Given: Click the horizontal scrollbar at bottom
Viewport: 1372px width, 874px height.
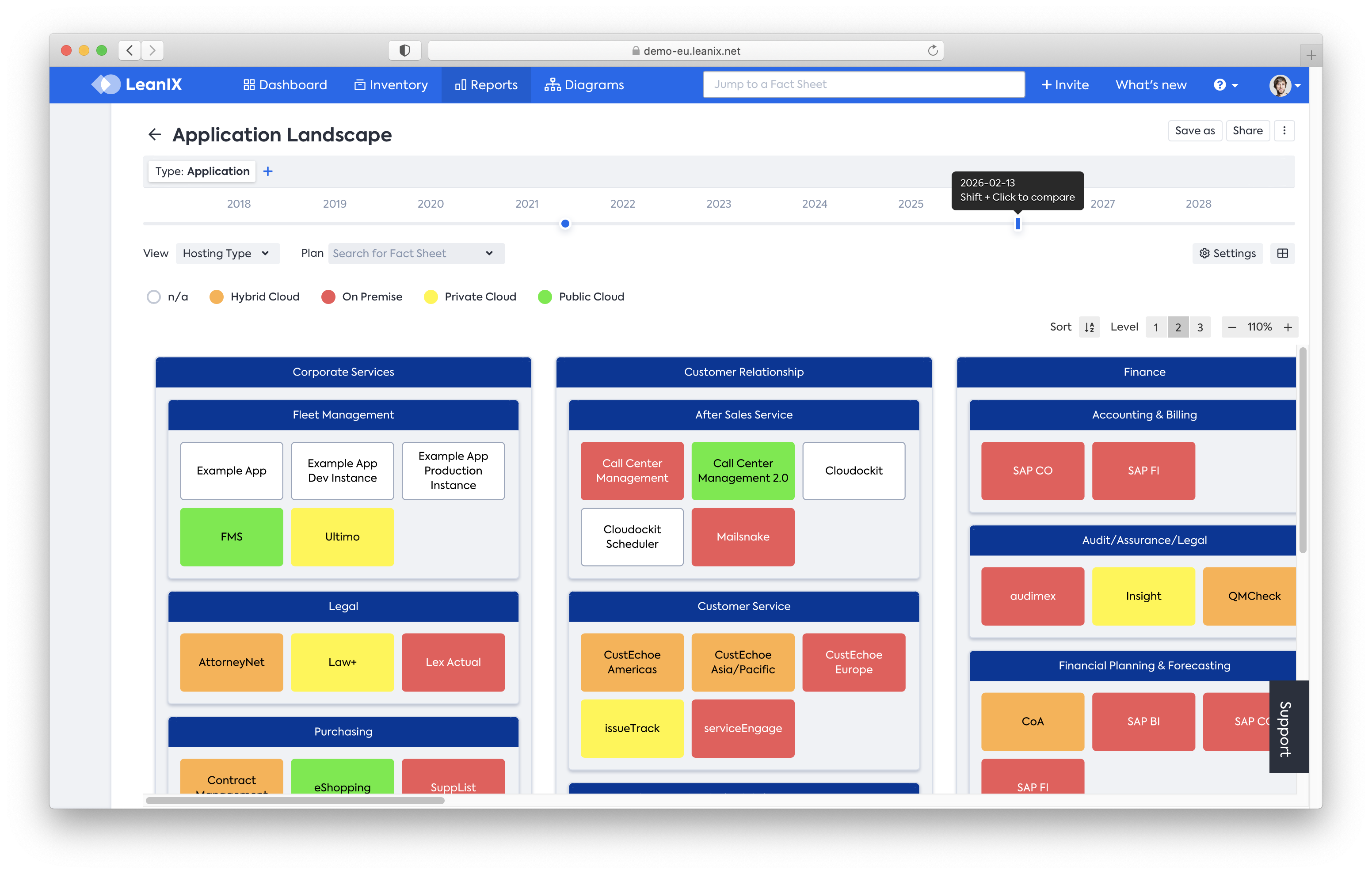Looking at the screenshot, I should (294, 801).
